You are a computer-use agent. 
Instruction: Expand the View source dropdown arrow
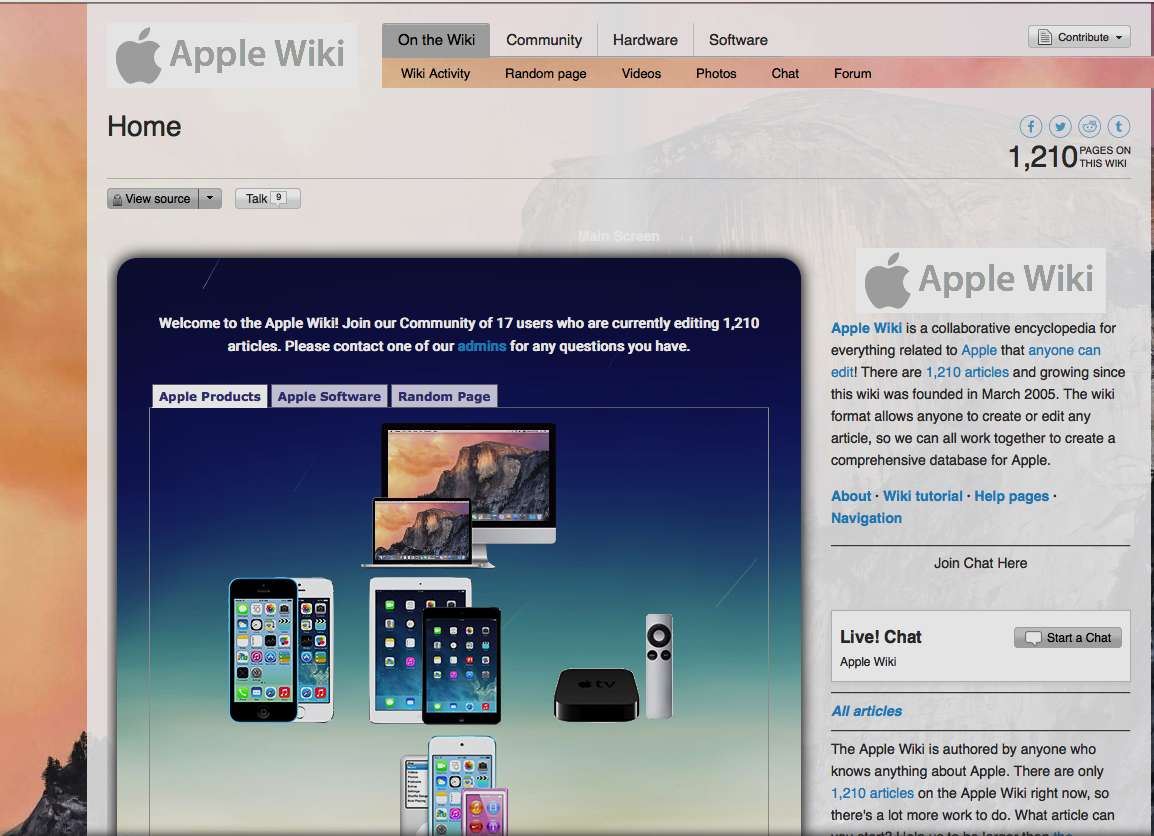(x=210, y=199)
